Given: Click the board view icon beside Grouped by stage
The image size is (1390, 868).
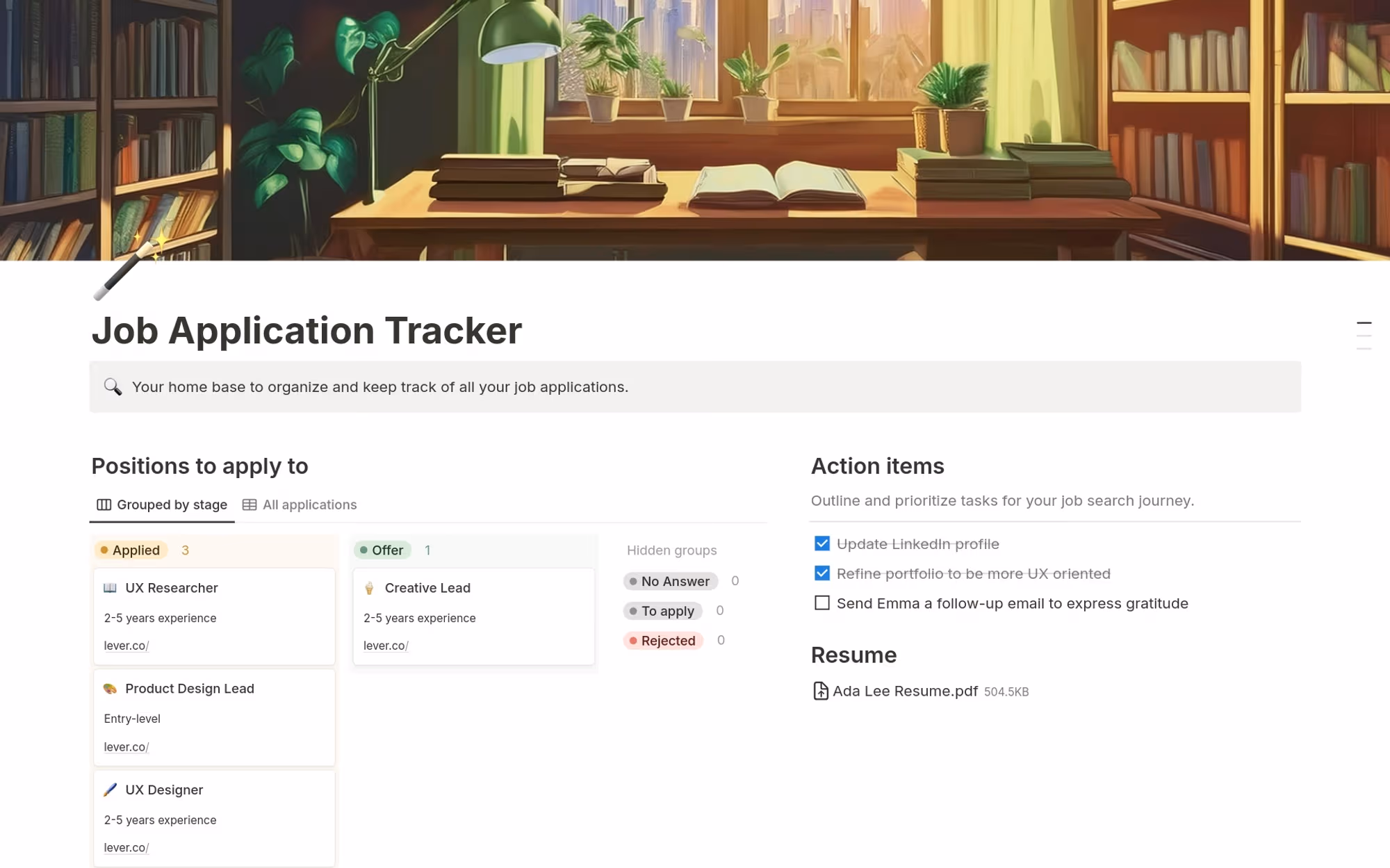Looking at the screenshot, I should (104, 505).
